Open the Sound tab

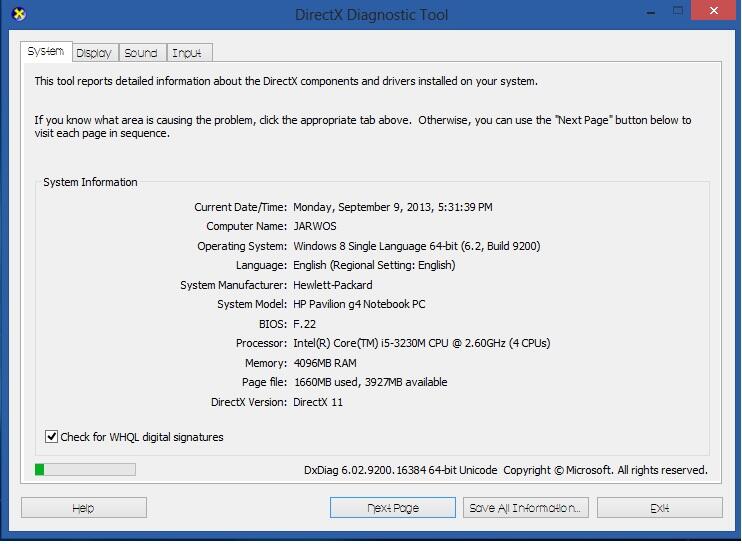pyautogui.click(x=141, y=53)
